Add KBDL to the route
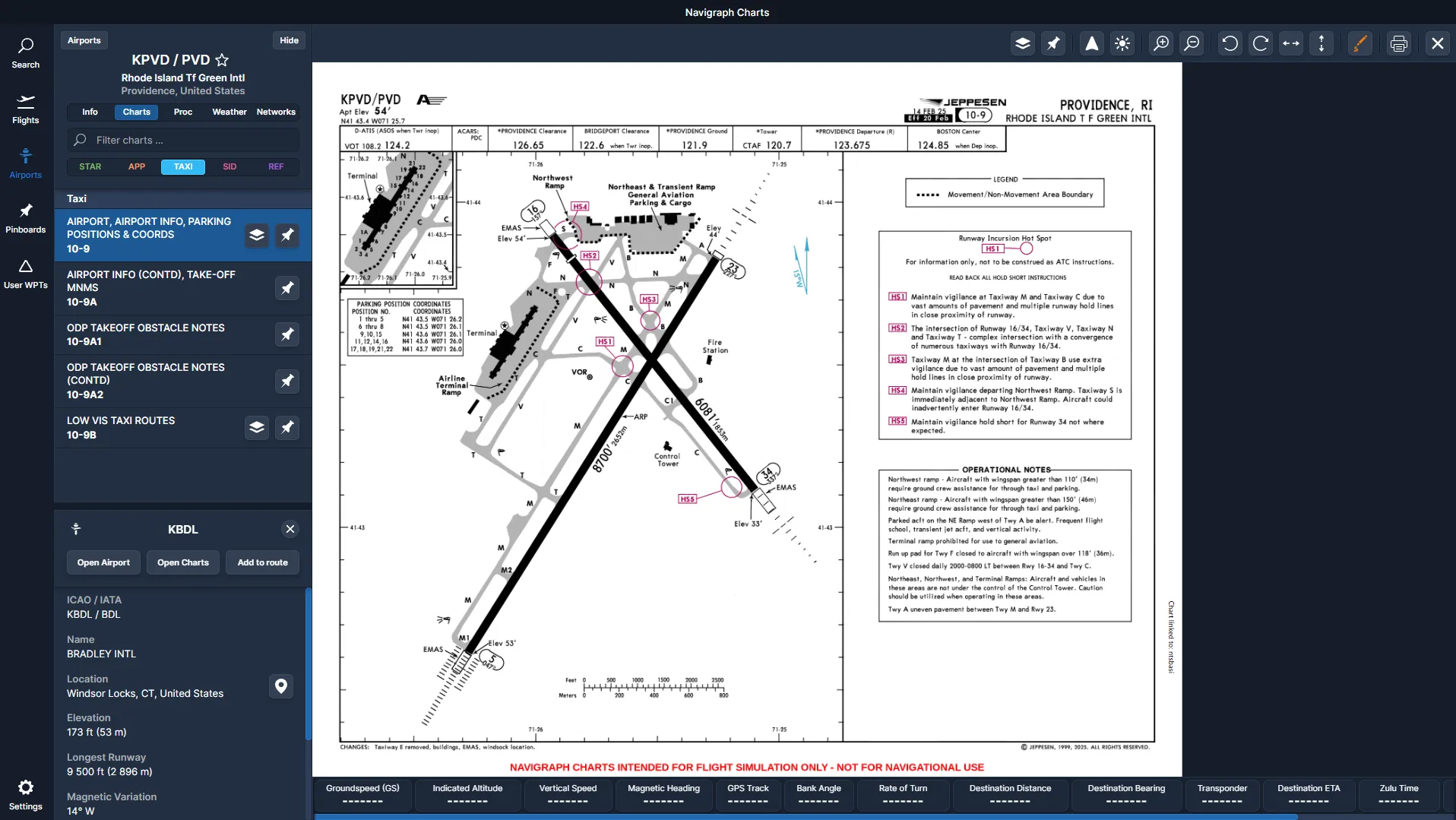Screen dimensions: 1456x820 [x=261, y=562]
